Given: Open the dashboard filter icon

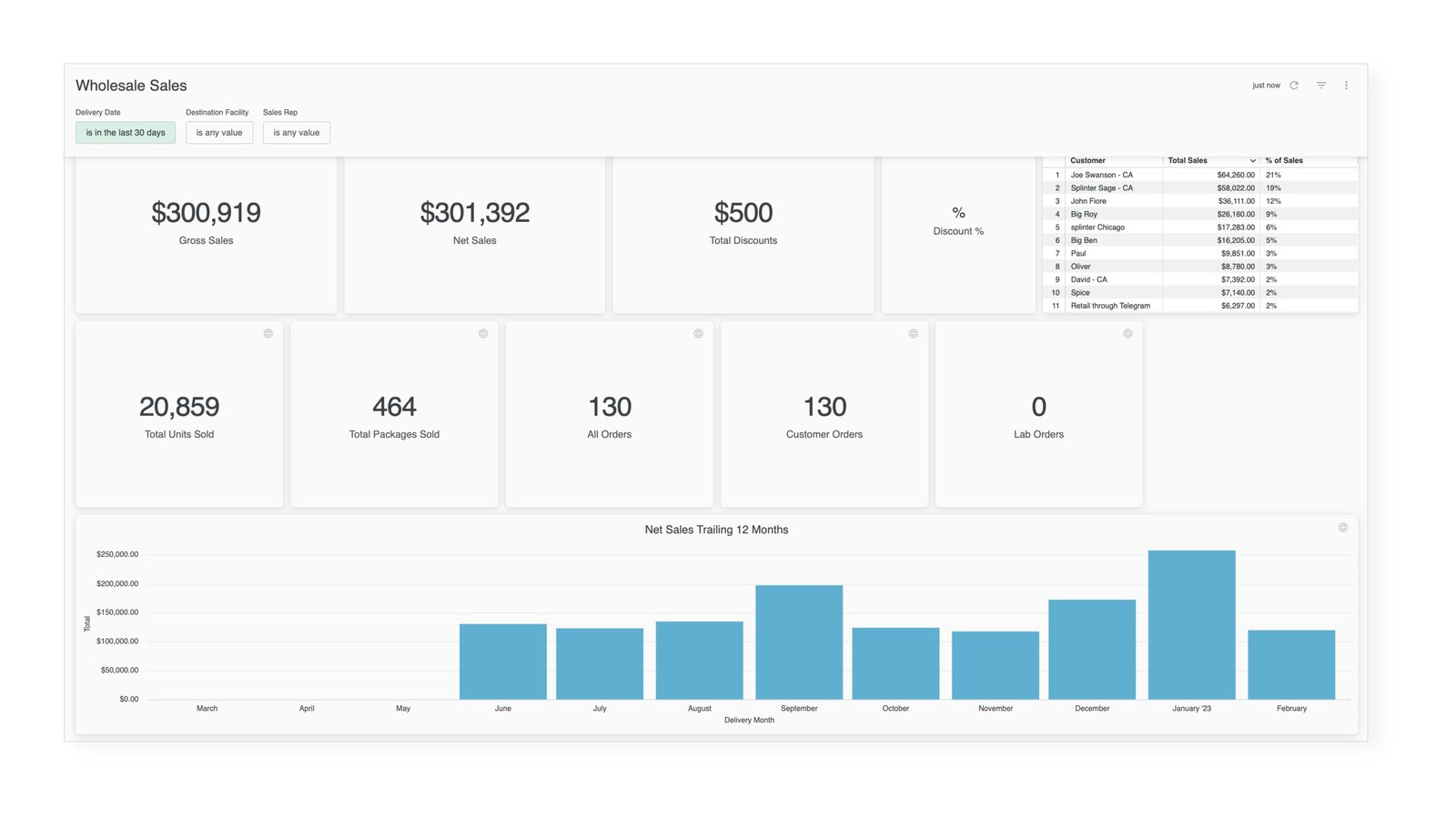Looking at the screenshot, I should pos(1320,85).
